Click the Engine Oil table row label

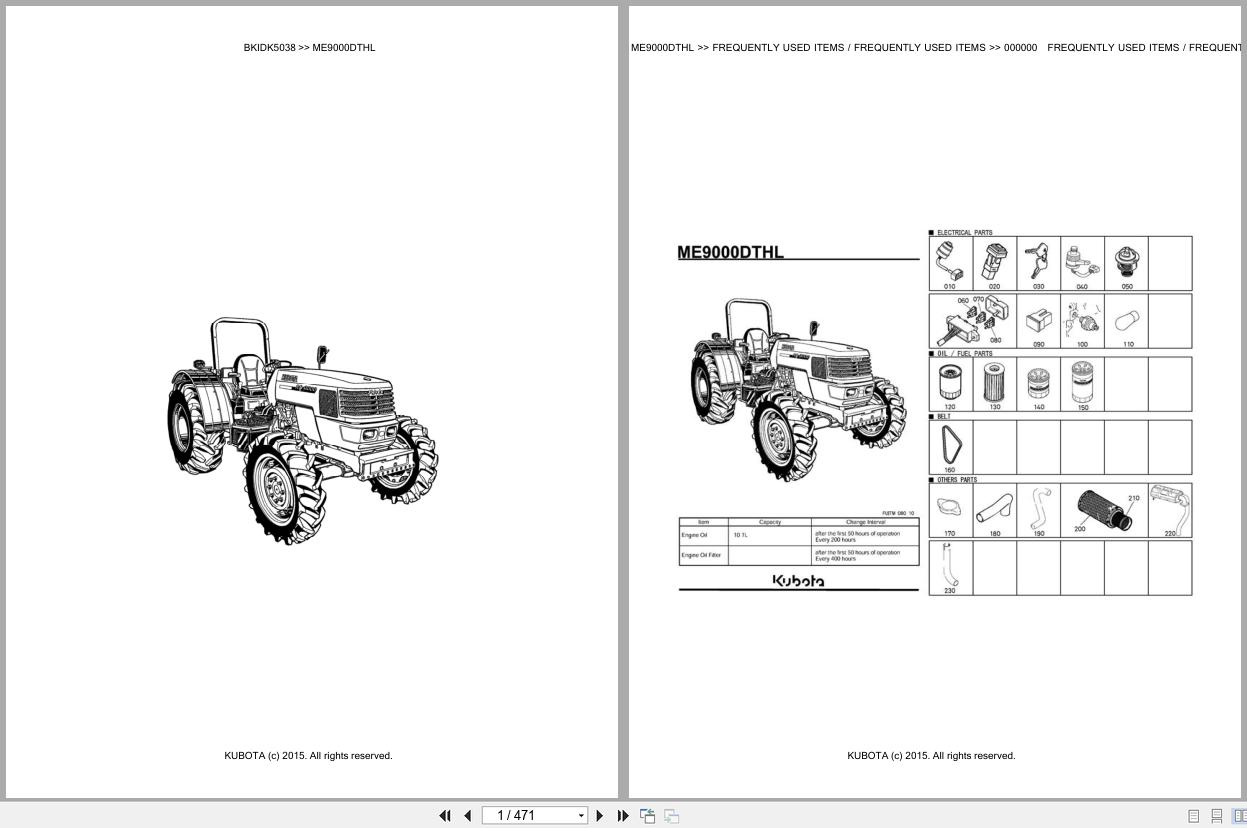click(695, 535)
